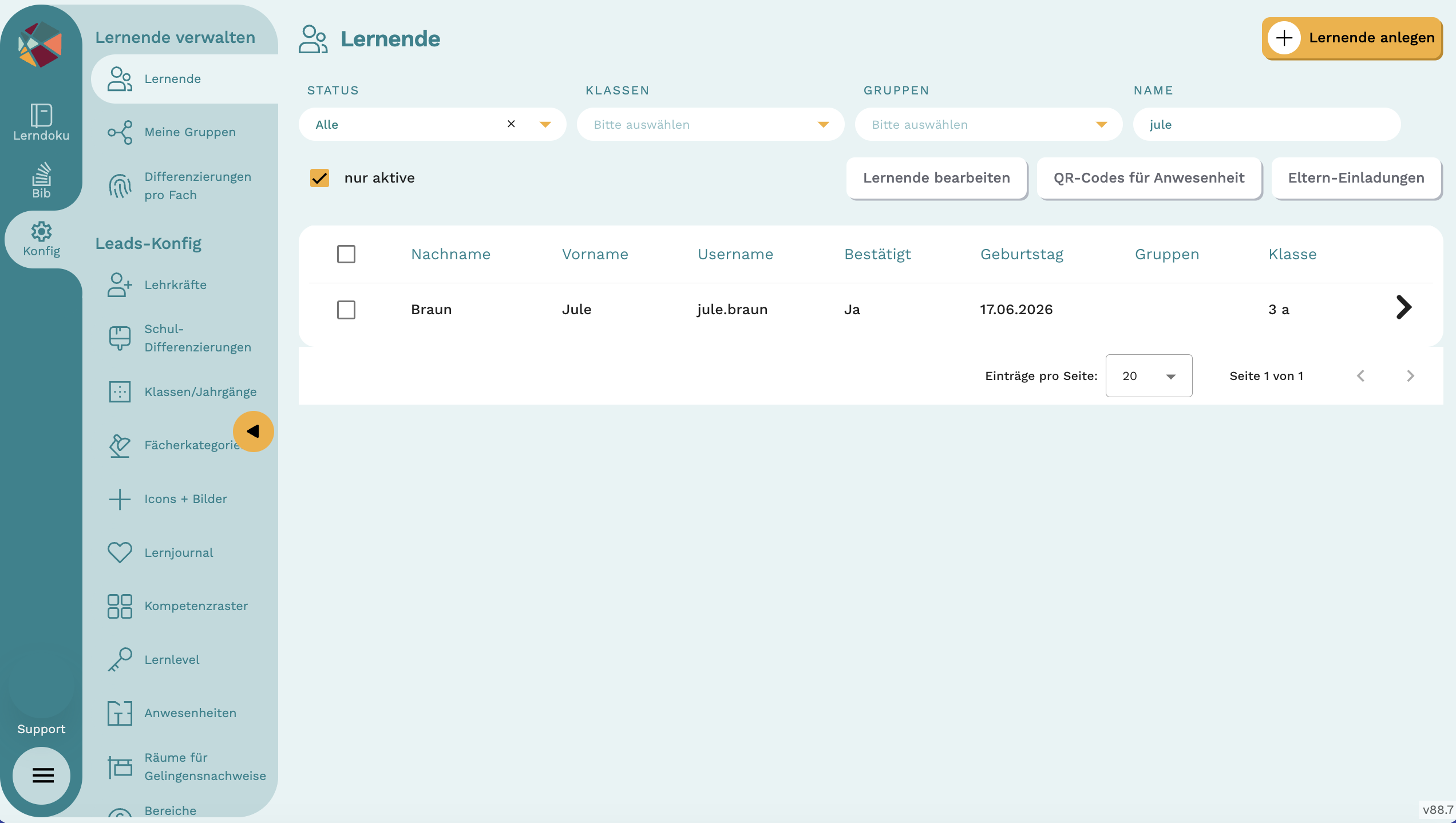
Task: Toggle the nur aktive checkbox
Action: [x=319, y=178]
